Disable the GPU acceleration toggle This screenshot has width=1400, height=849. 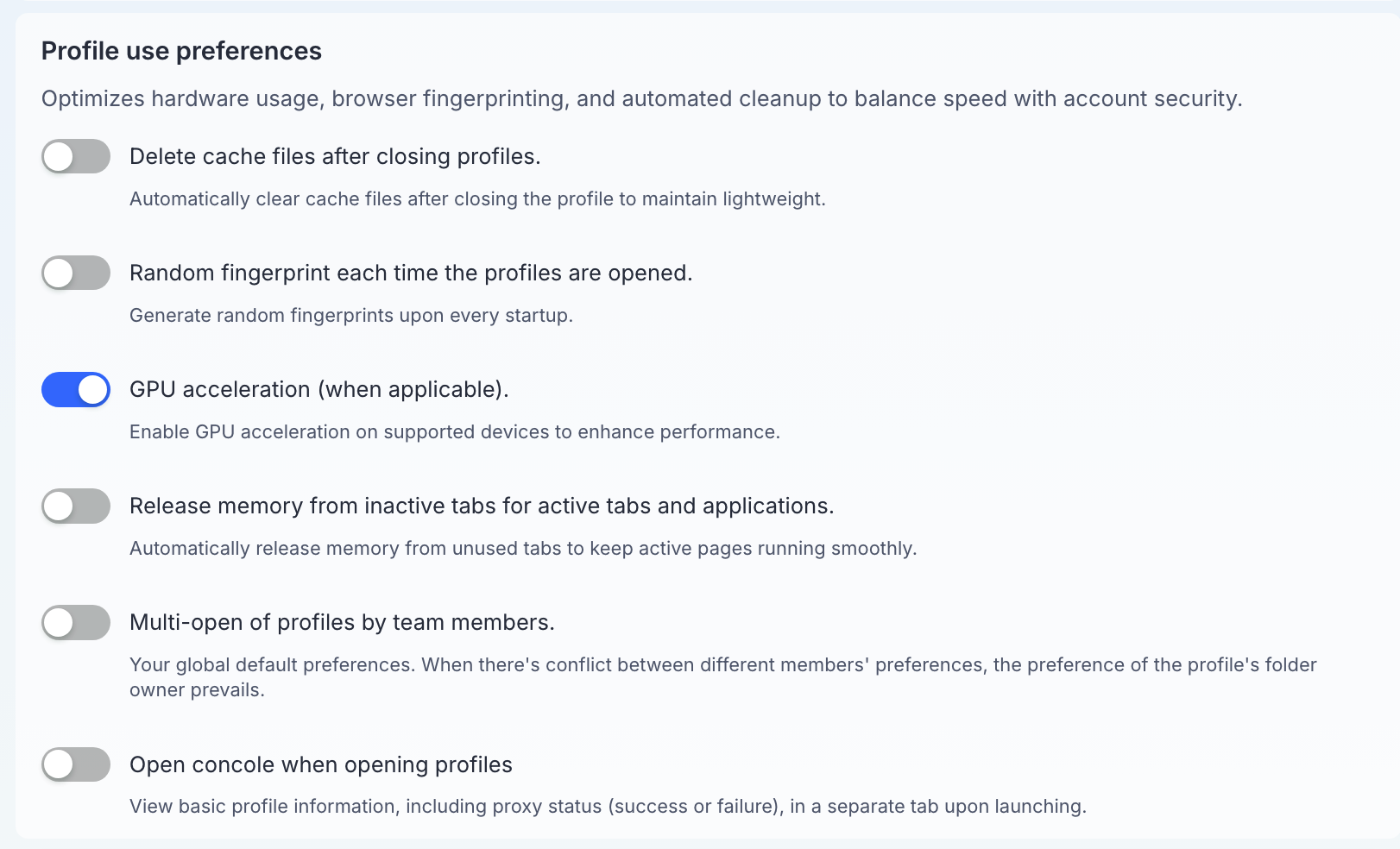(x=76, y=389)
